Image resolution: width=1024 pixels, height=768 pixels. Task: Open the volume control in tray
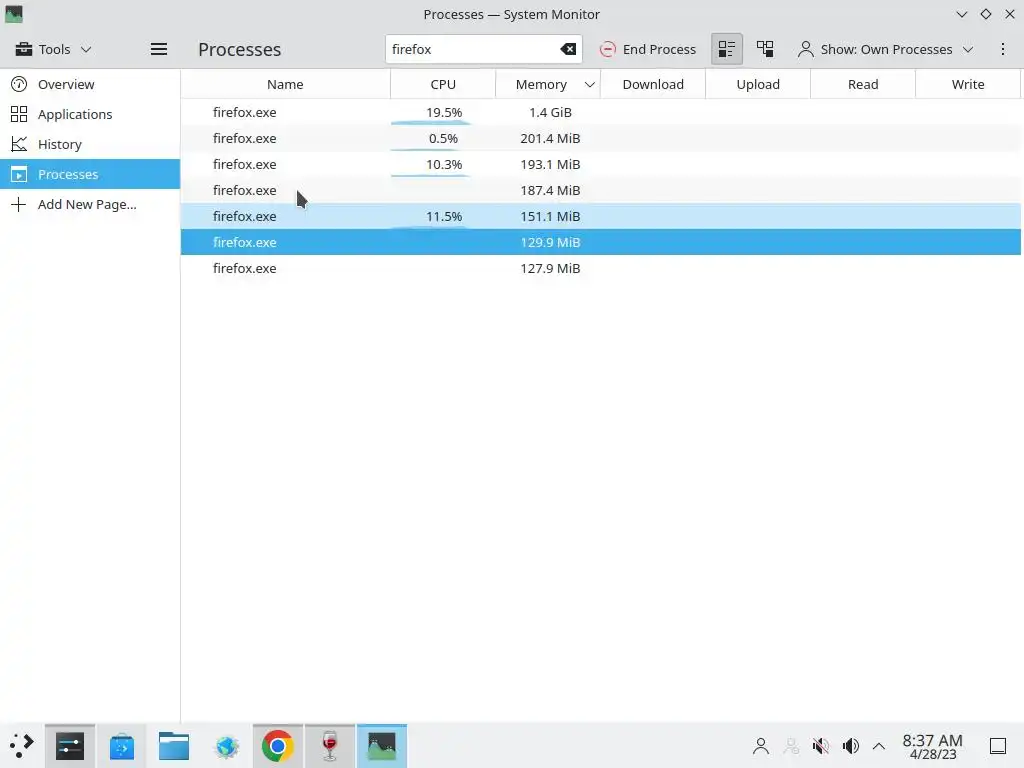coord(850,746)
